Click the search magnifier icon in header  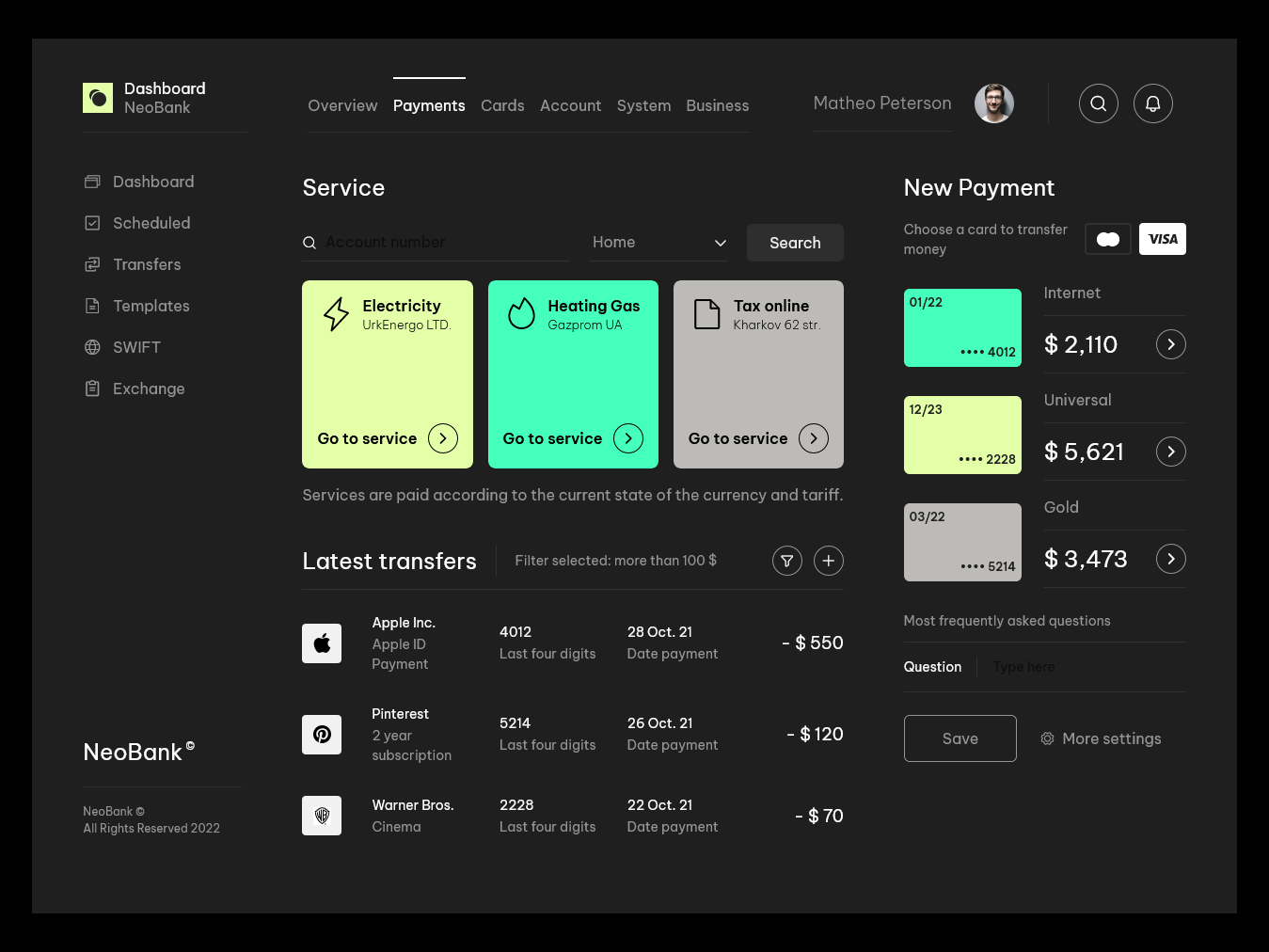pos(1098,103)
